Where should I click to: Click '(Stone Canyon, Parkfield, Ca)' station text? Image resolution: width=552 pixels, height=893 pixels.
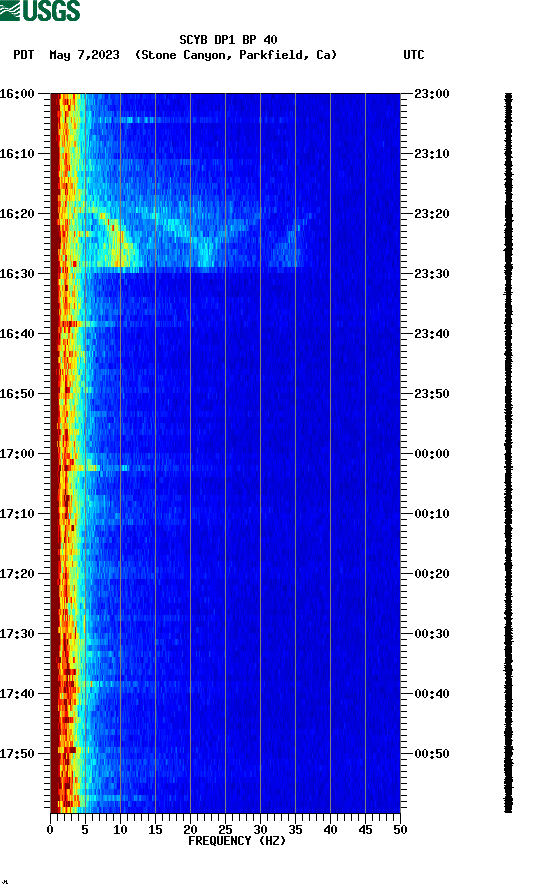pos(236,55)
